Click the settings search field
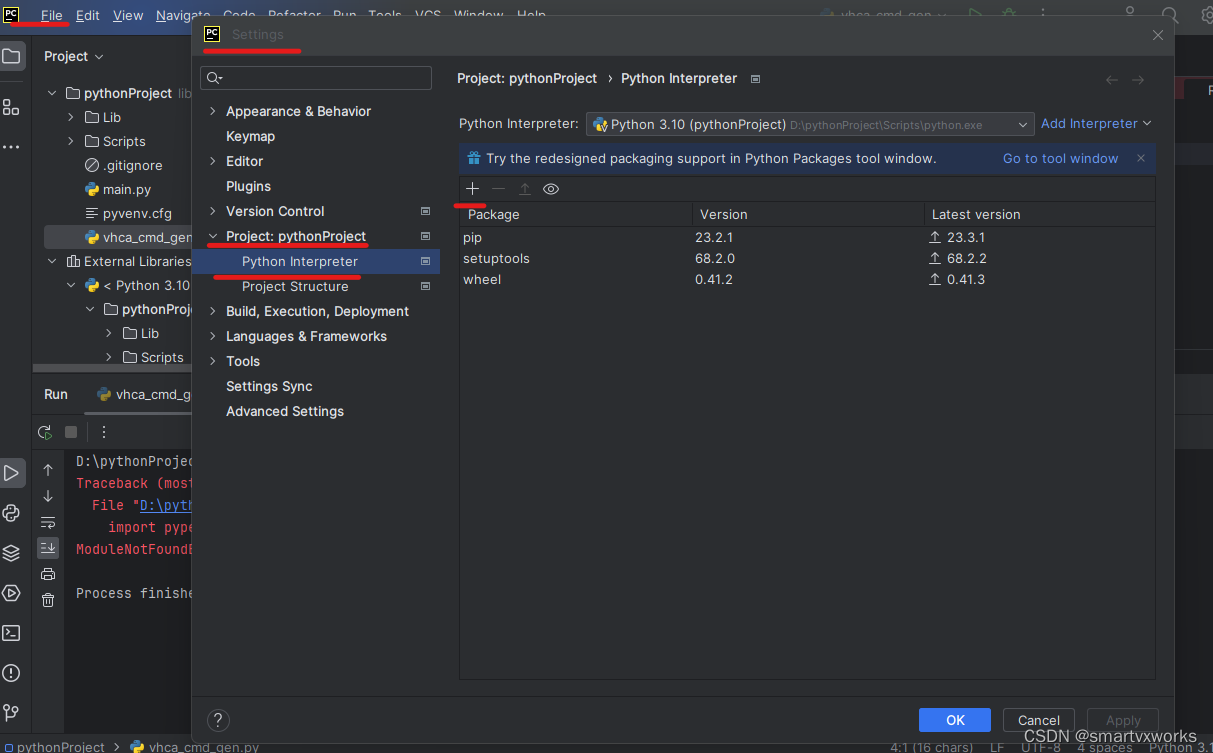The width and height of the screenshot is (1213, 753). click(x=316, y=78)
